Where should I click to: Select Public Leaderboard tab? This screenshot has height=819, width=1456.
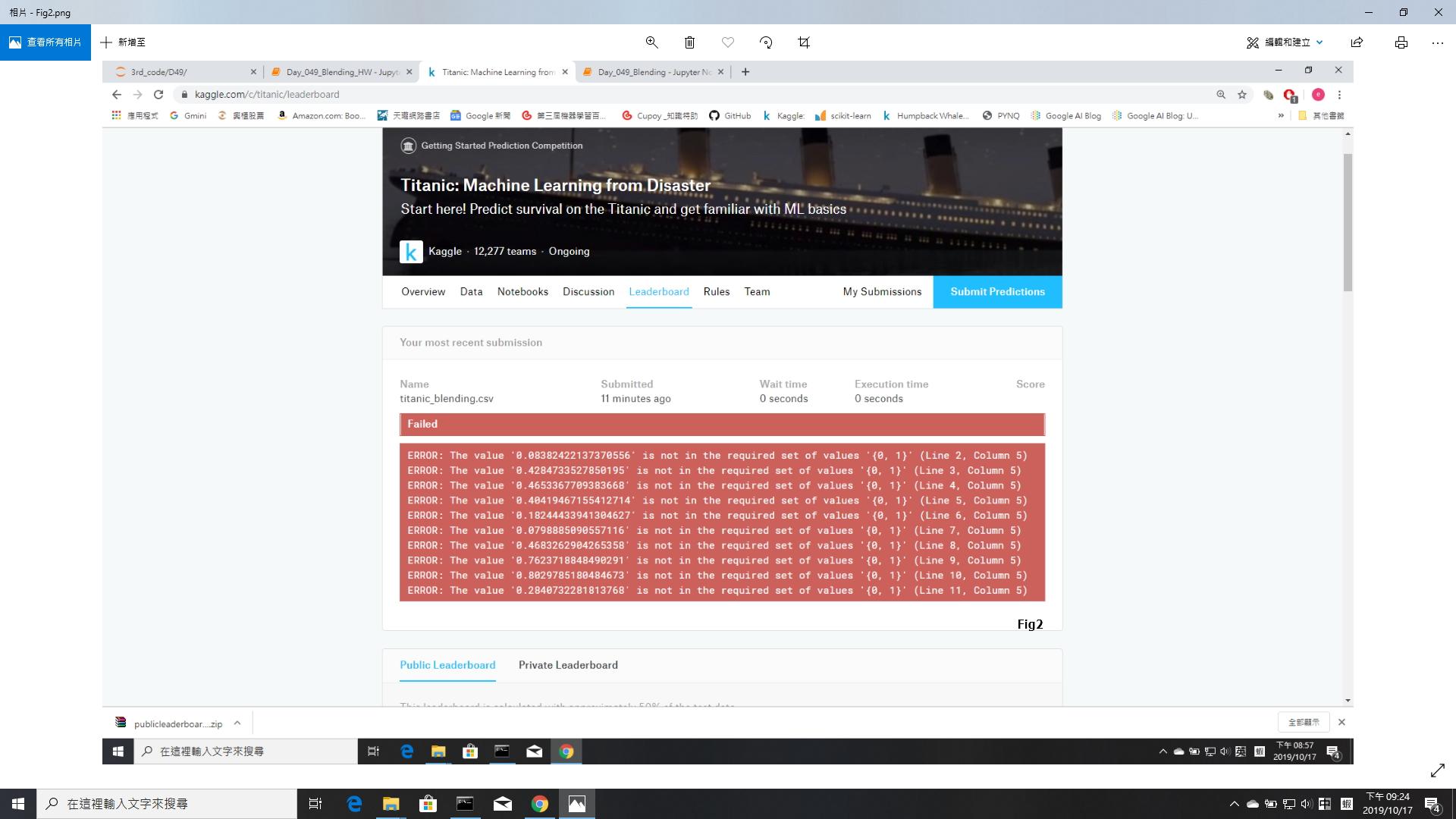click(x=447, y=665)
